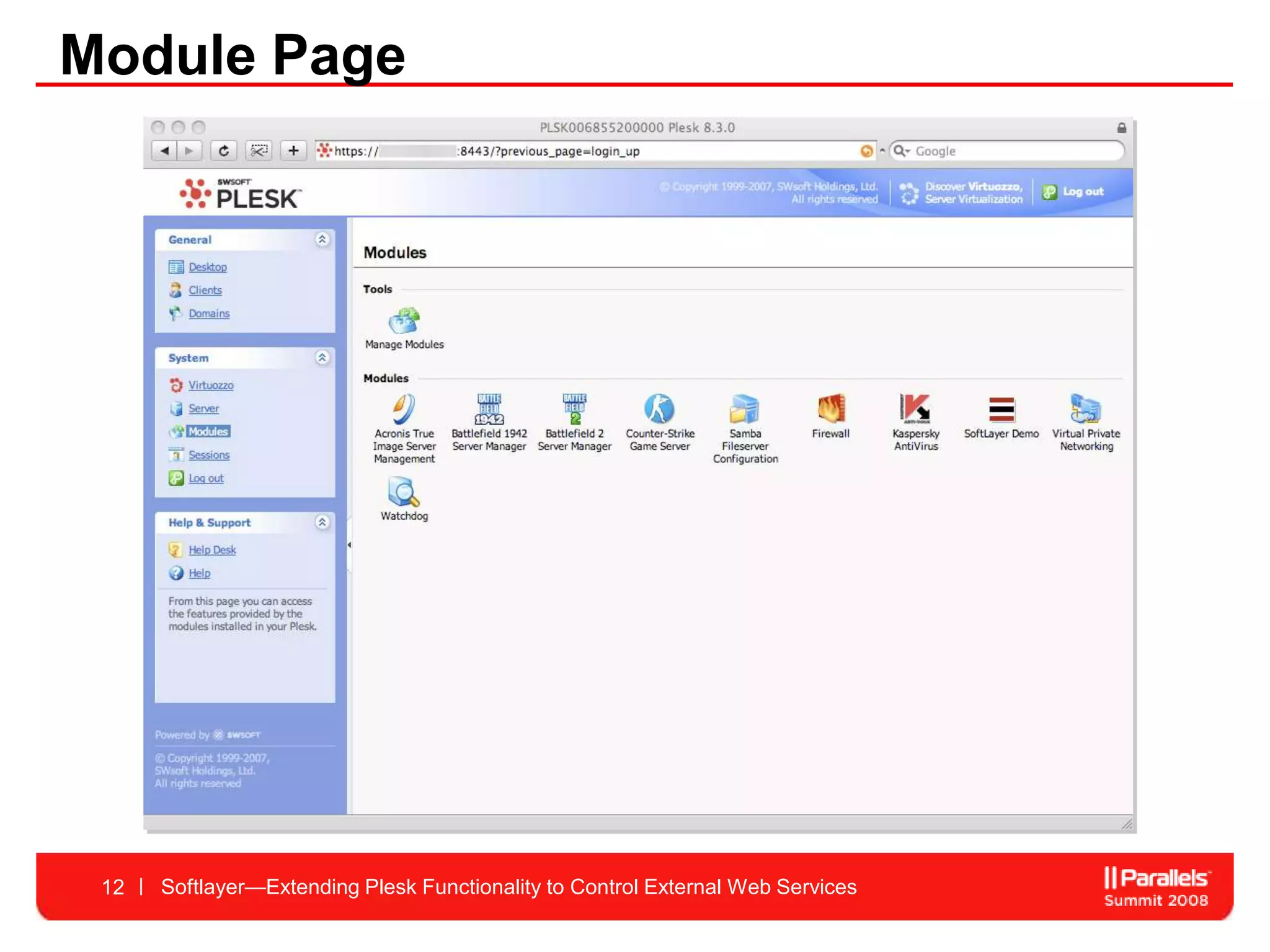The width and height of the screenshot is (1270, 952).
Task: Click the browser Forward arrow button
Action: click(x=190, y=151)
